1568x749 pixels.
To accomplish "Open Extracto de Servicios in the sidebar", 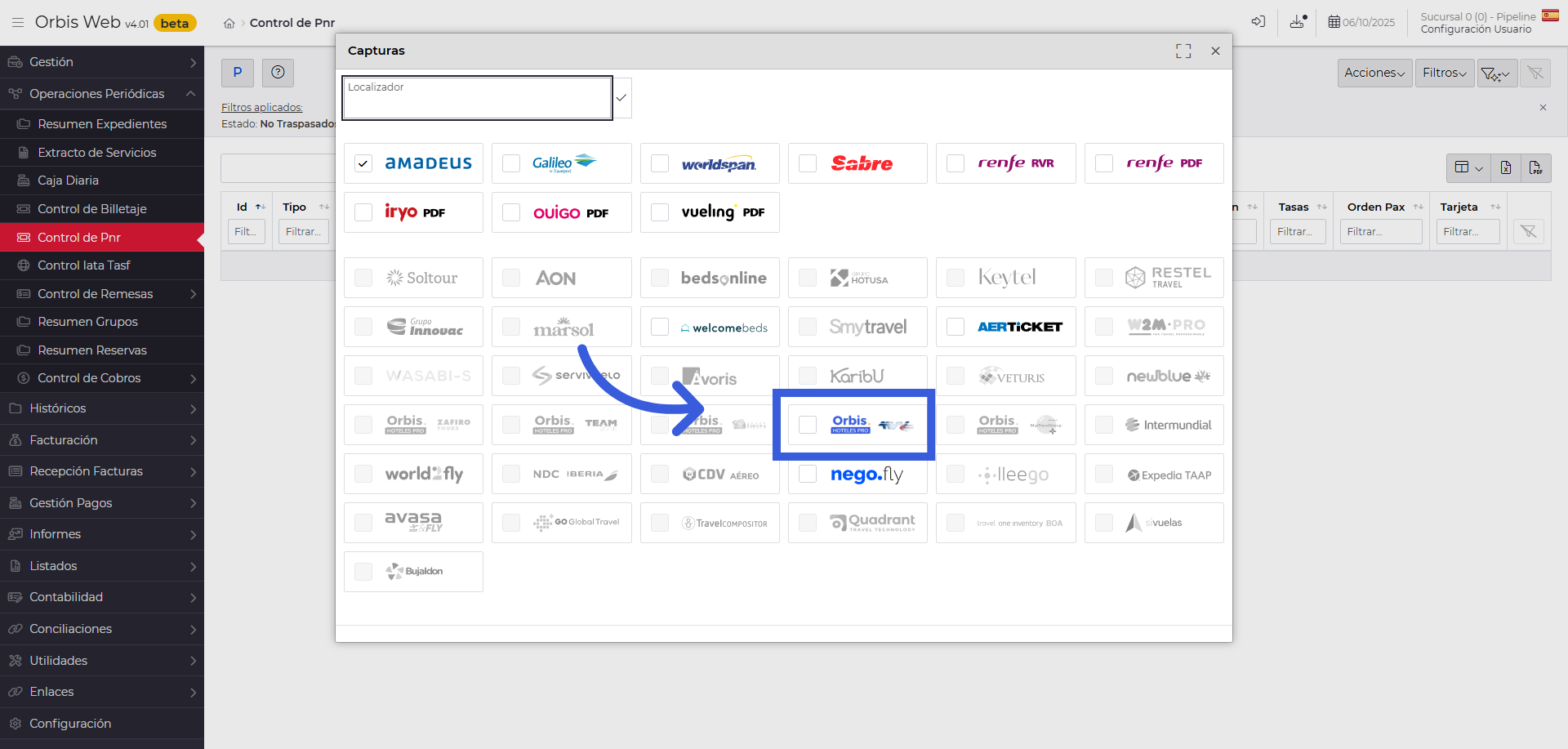I will click(x=102, y=153).
